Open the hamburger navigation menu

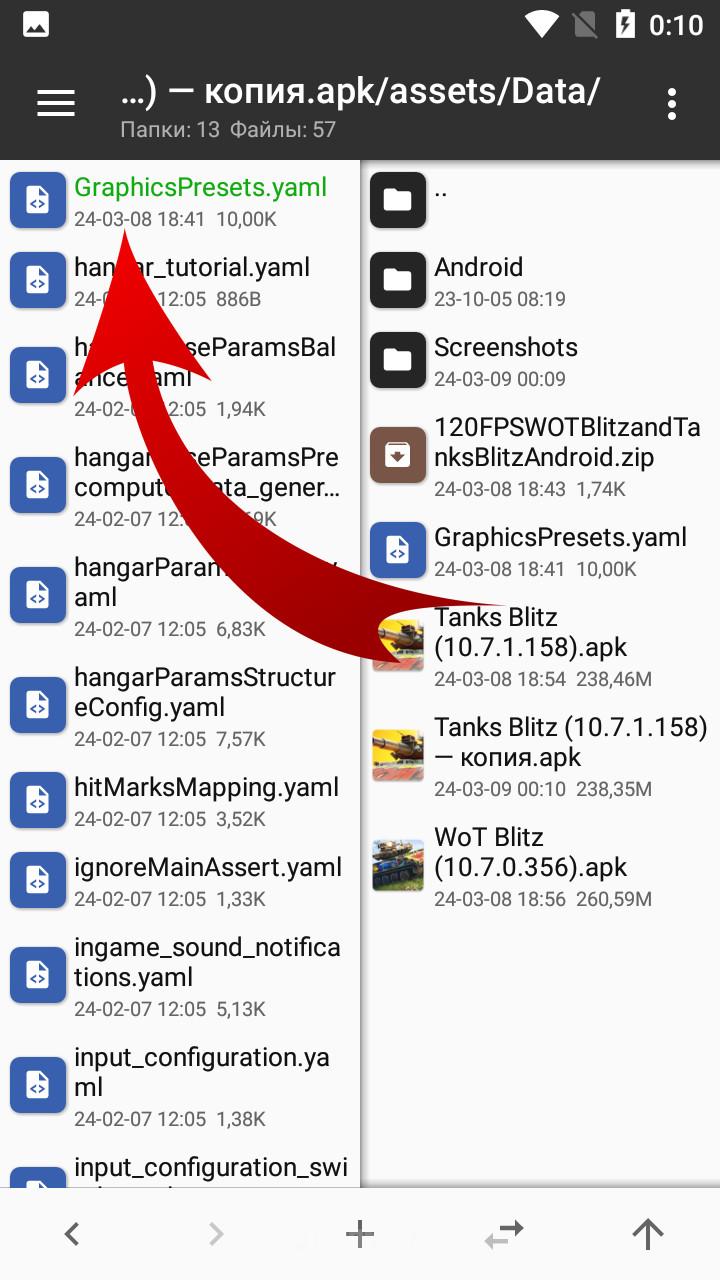coord(56,103)
